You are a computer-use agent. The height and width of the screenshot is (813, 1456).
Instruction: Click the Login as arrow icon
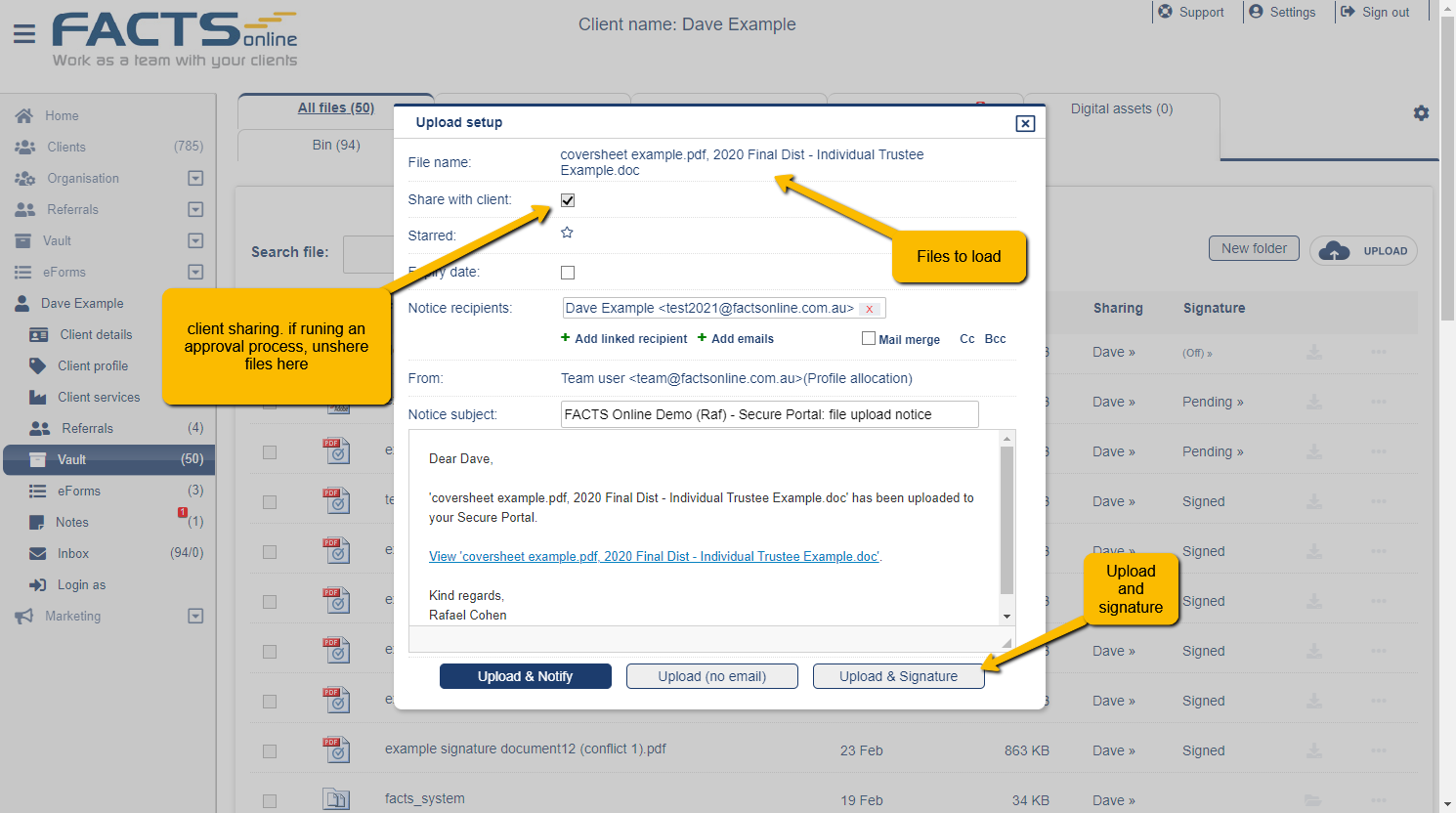pyautogui.click(x=38, y=584)
